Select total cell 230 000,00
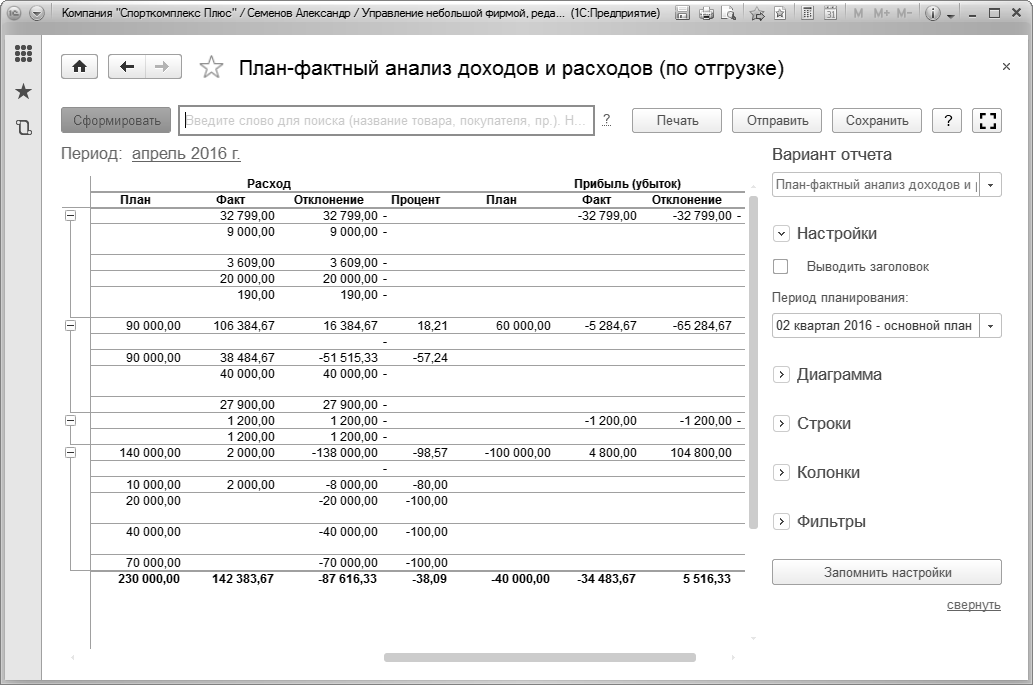Image resolution: width=1033 pixels, height=685 pixels. [x=149, y=579]
